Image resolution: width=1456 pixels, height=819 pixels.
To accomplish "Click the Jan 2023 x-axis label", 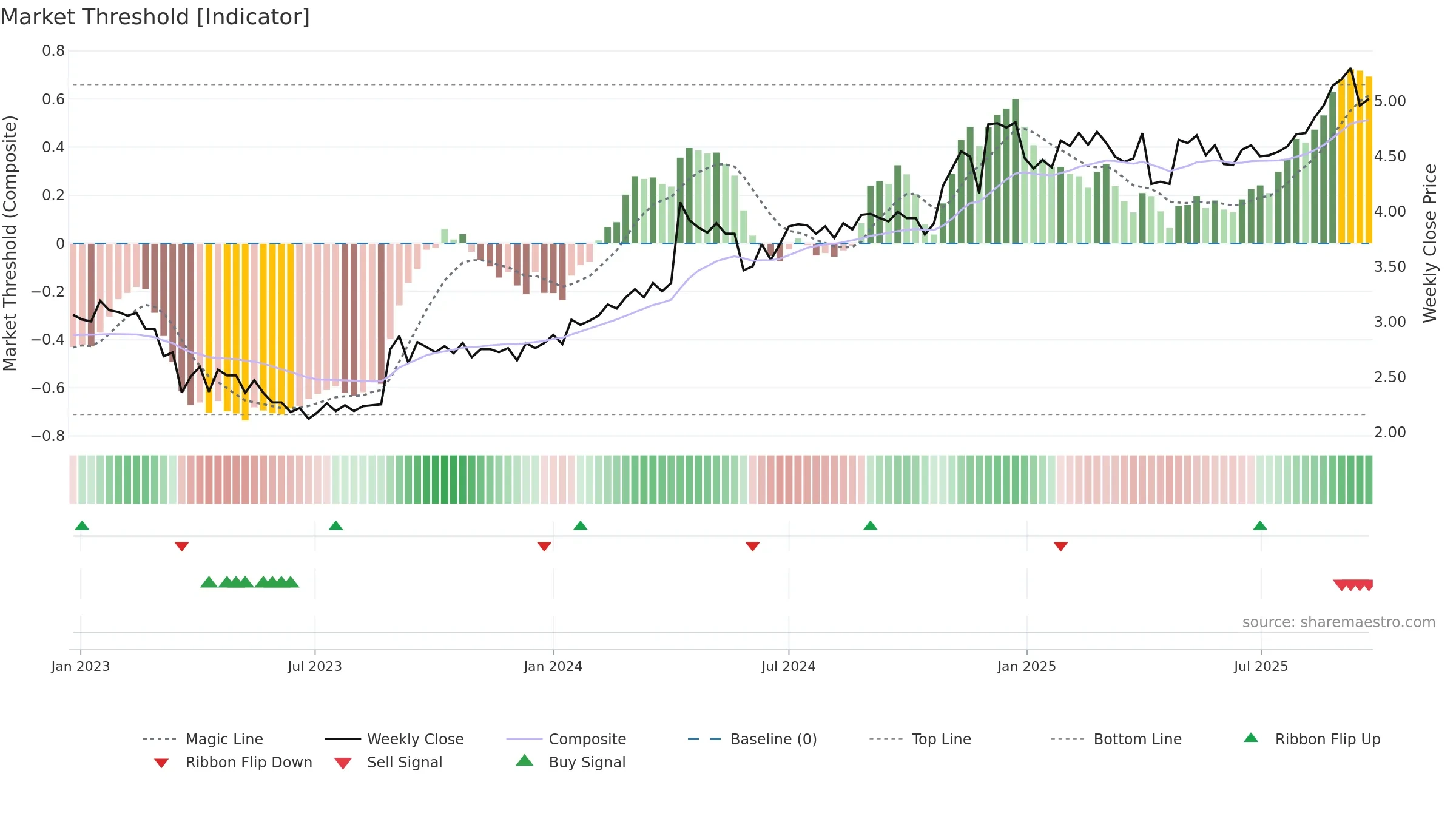I will click(x=81, y=667).
